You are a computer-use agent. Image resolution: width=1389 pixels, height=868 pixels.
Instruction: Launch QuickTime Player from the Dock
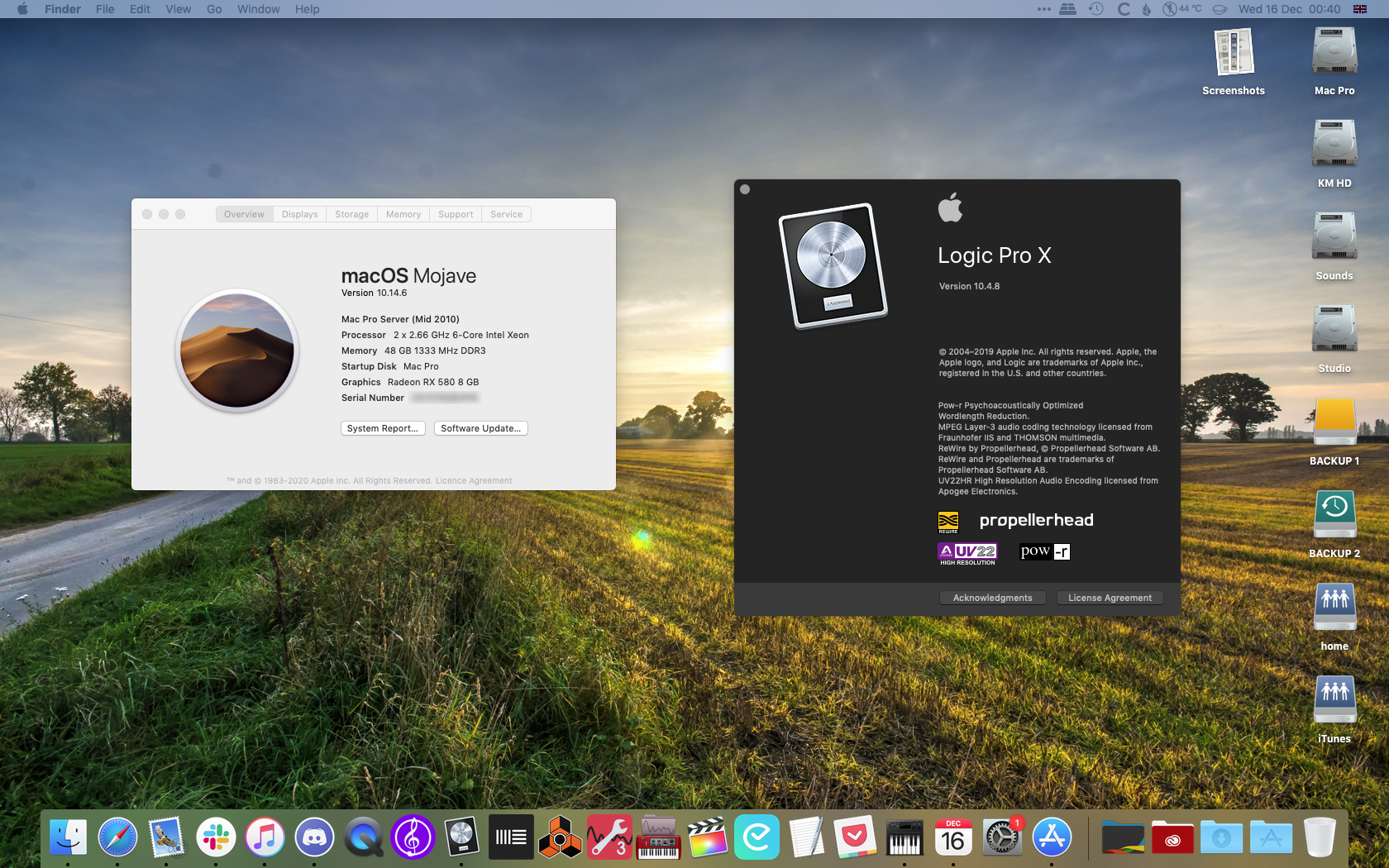coord(364,837)
